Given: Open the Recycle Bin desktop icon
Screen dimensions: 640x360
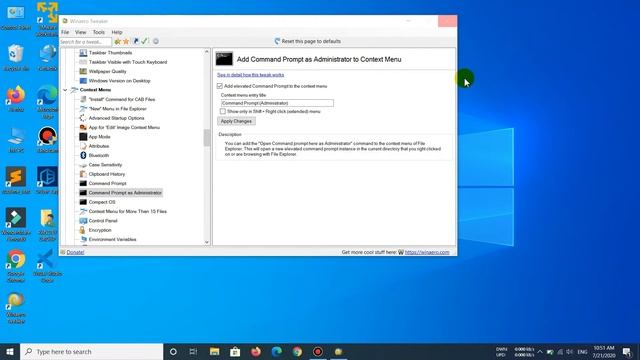Looking at the screenshot, I should [x=16, y=58].
